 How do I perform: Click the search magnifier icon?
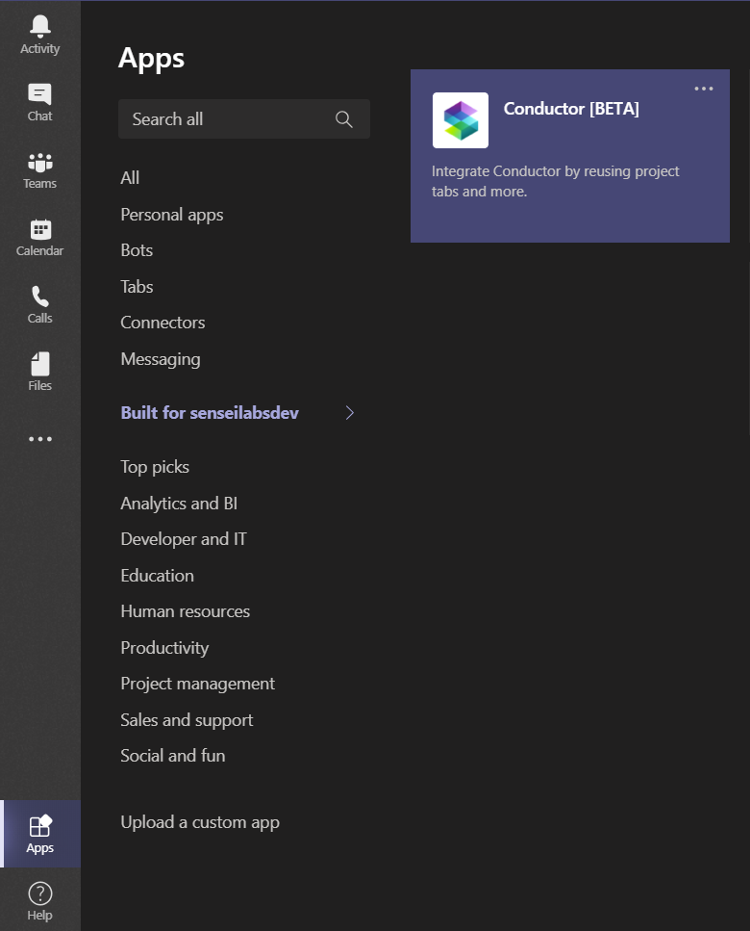pos(344,118)
